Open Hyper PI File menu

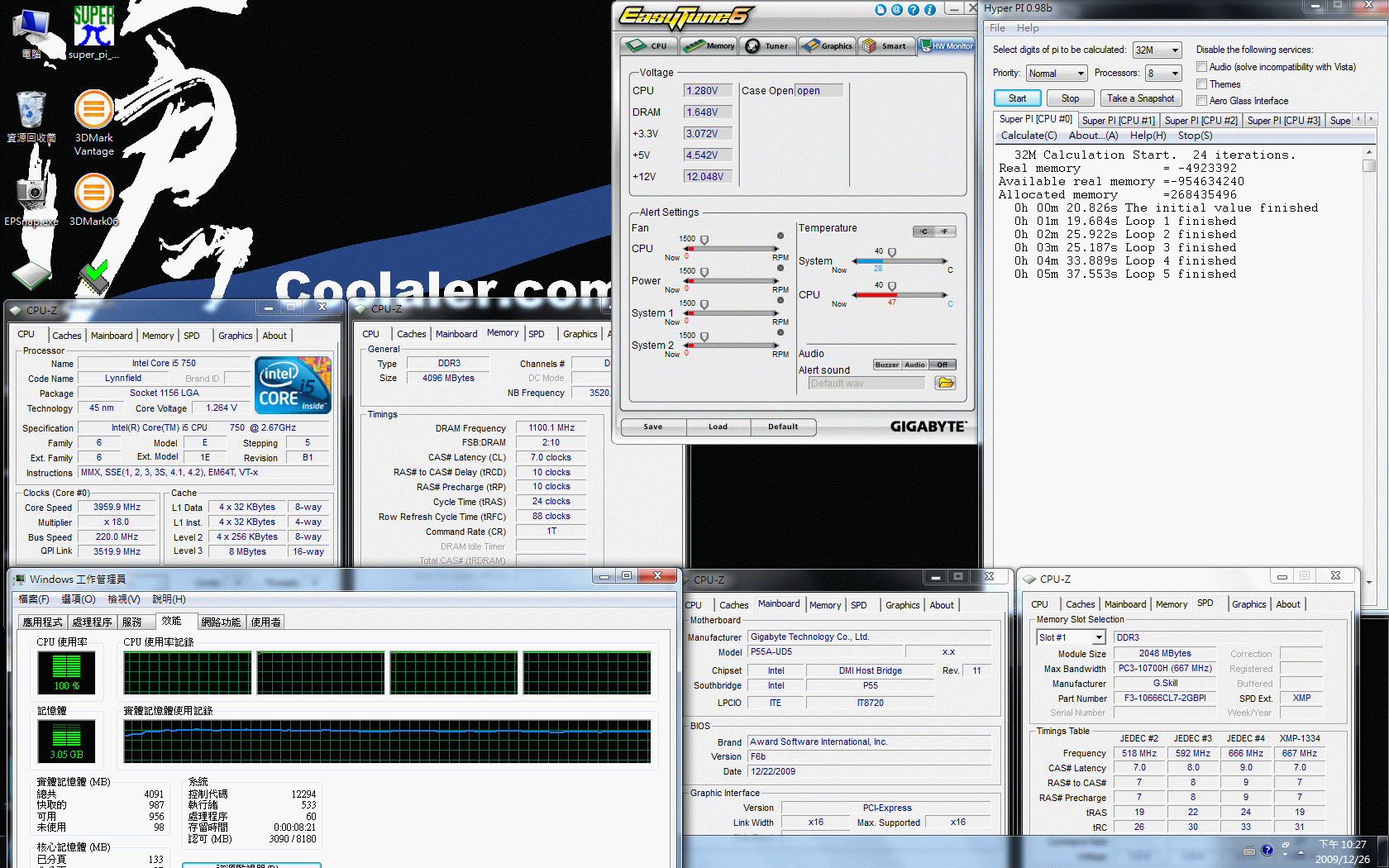(998, 28)
